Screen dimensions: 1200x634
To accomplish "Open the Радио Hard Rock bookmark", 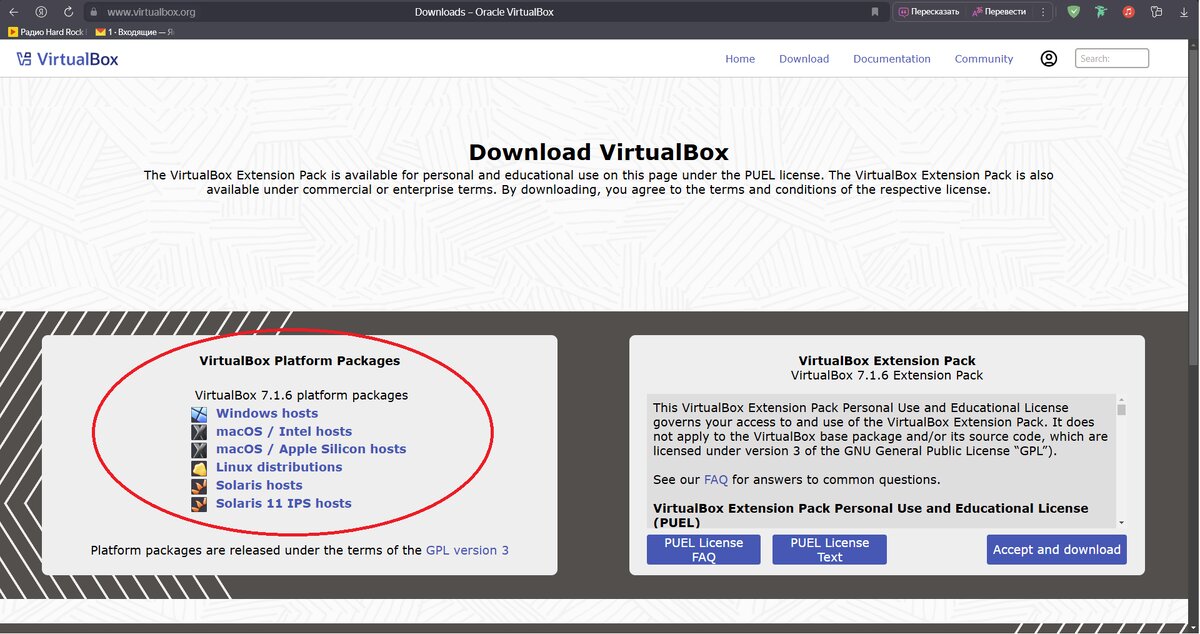I will click(x=46, y=32).
